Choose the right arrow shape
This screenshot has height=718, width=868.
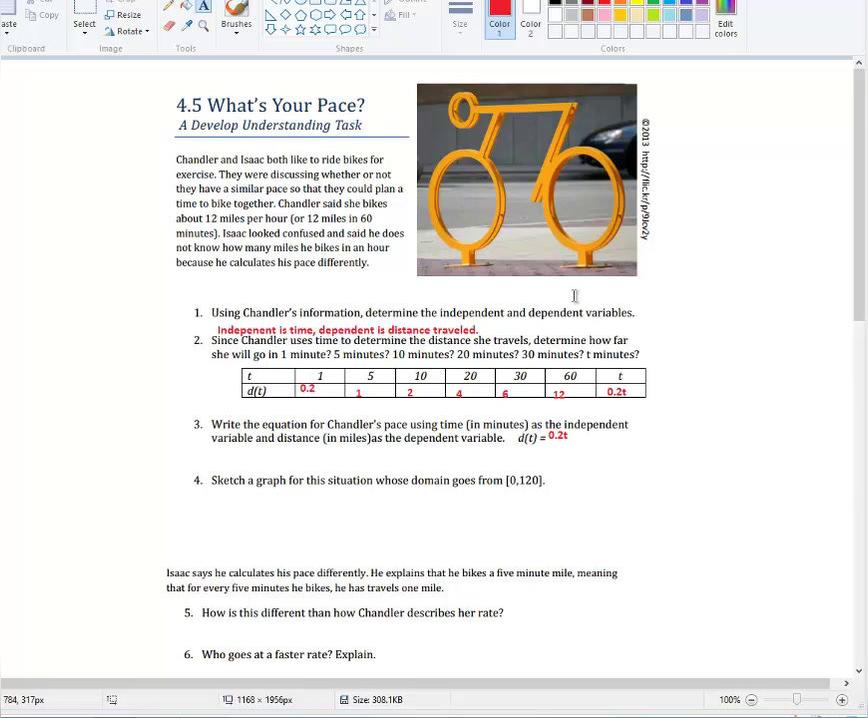330,15
